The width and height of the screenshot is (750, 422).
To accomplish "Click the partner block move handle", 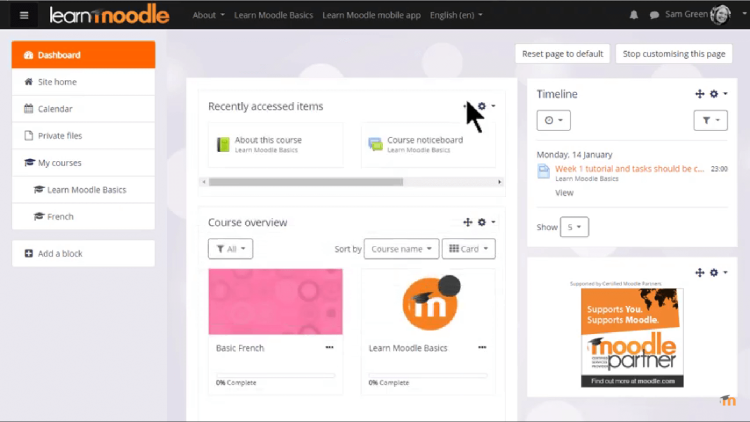I will tap(700, 272).
